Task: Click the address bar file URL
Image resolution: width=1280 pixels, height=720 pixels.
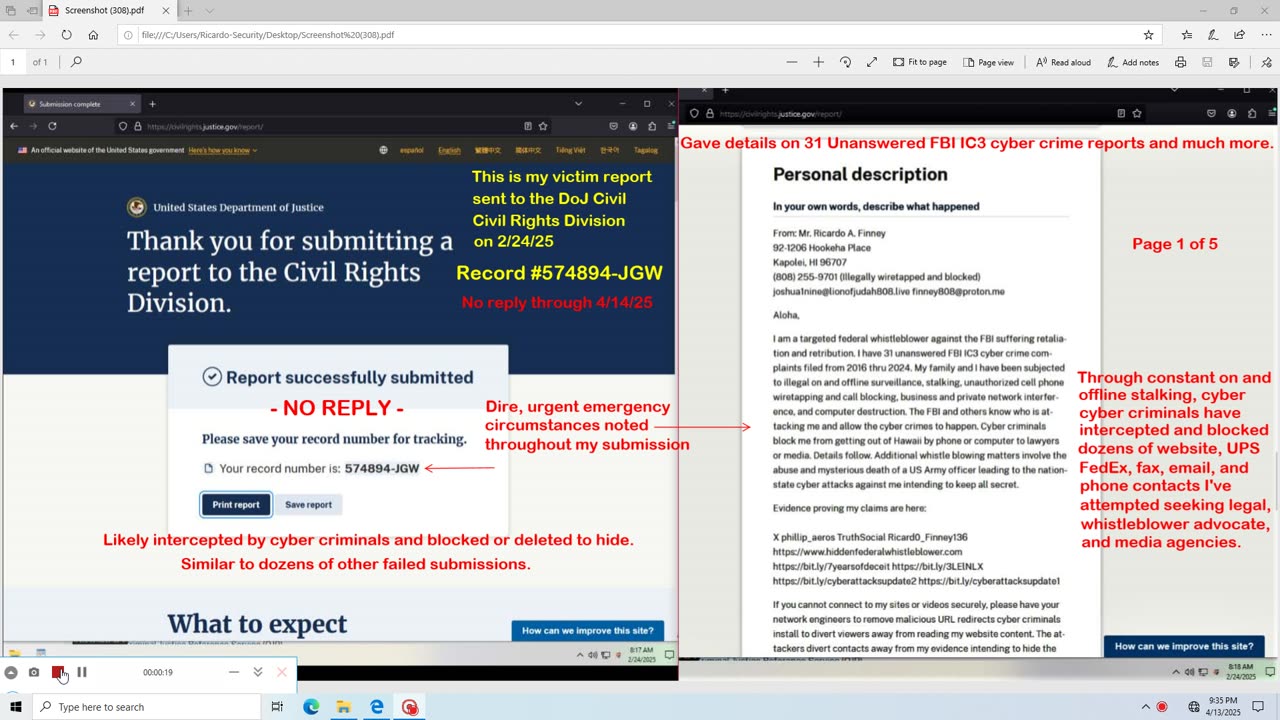Action: coord(268,34)
